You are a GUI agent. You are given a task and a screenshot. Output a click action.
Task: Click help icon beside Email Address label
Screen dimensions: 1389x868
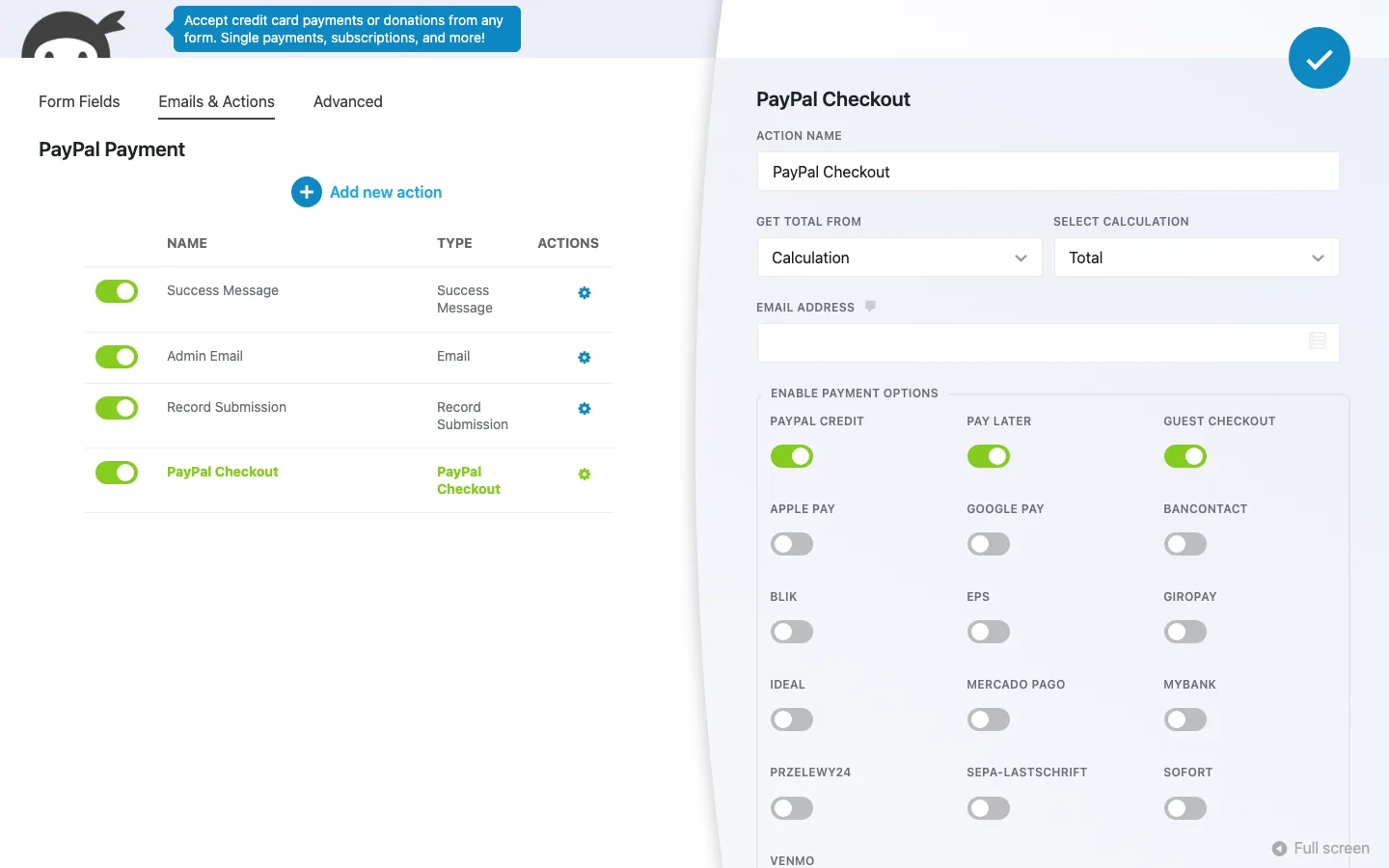pos(870,307)
